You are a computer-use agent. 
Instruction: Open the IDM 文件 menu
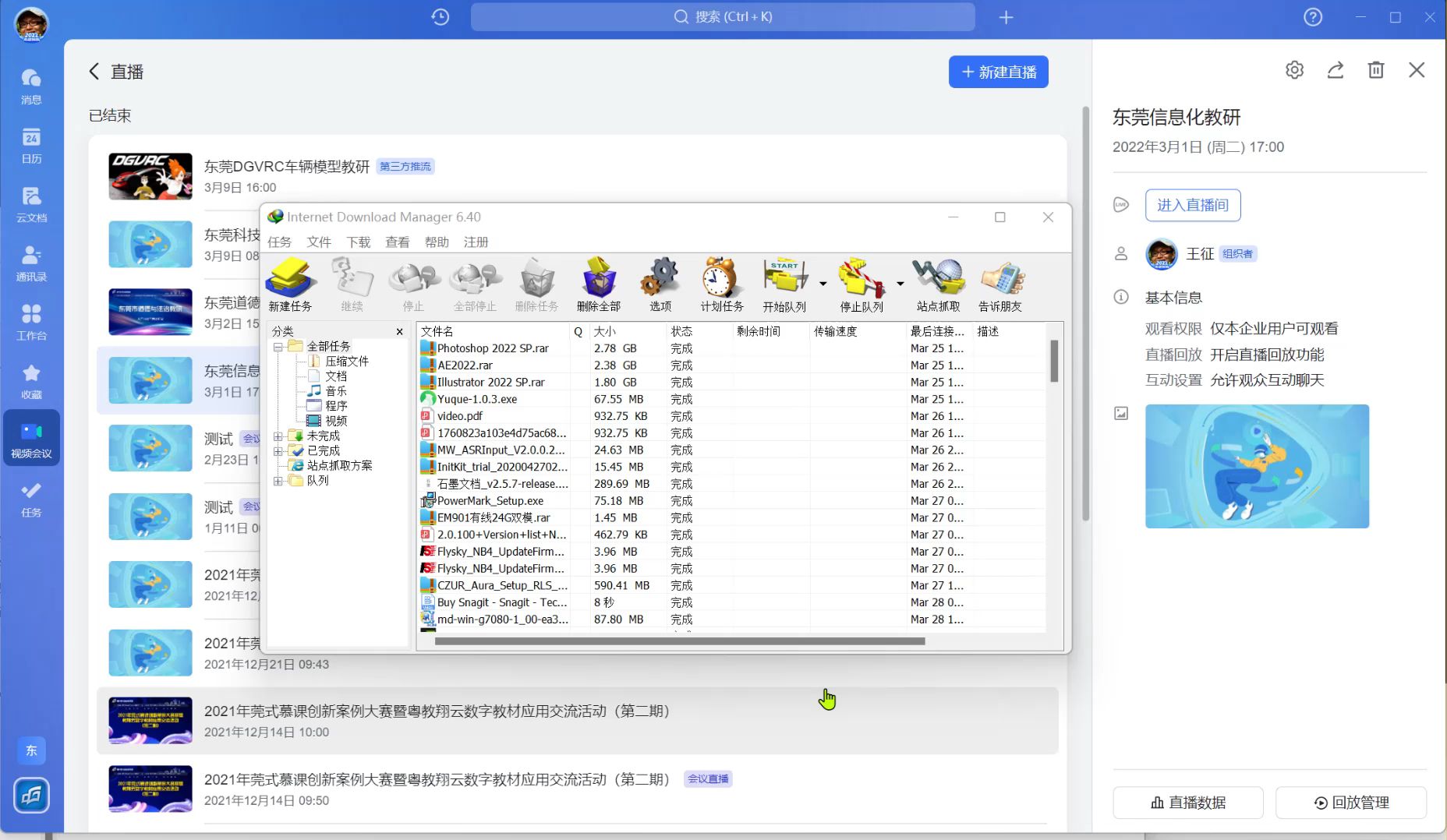319,242
